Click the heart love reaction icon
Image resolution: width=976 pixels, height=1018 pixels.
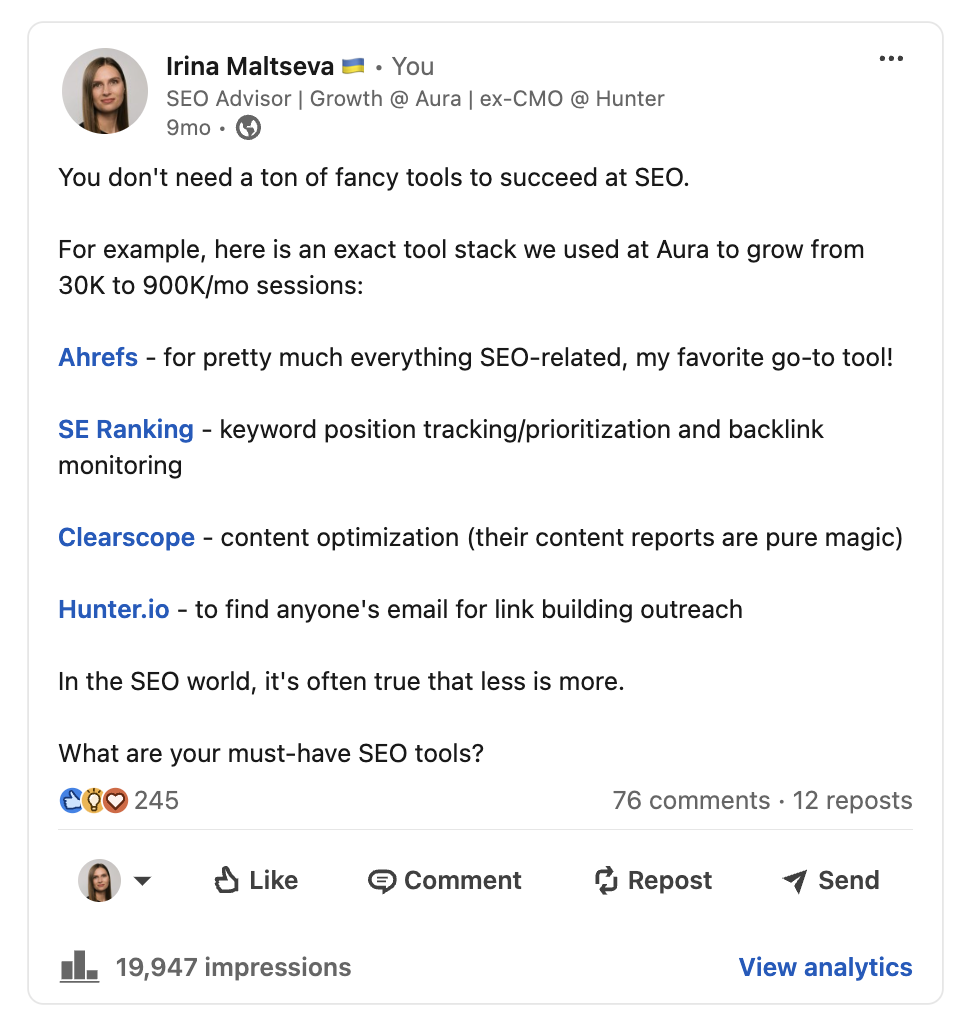[x=116, y=801]
